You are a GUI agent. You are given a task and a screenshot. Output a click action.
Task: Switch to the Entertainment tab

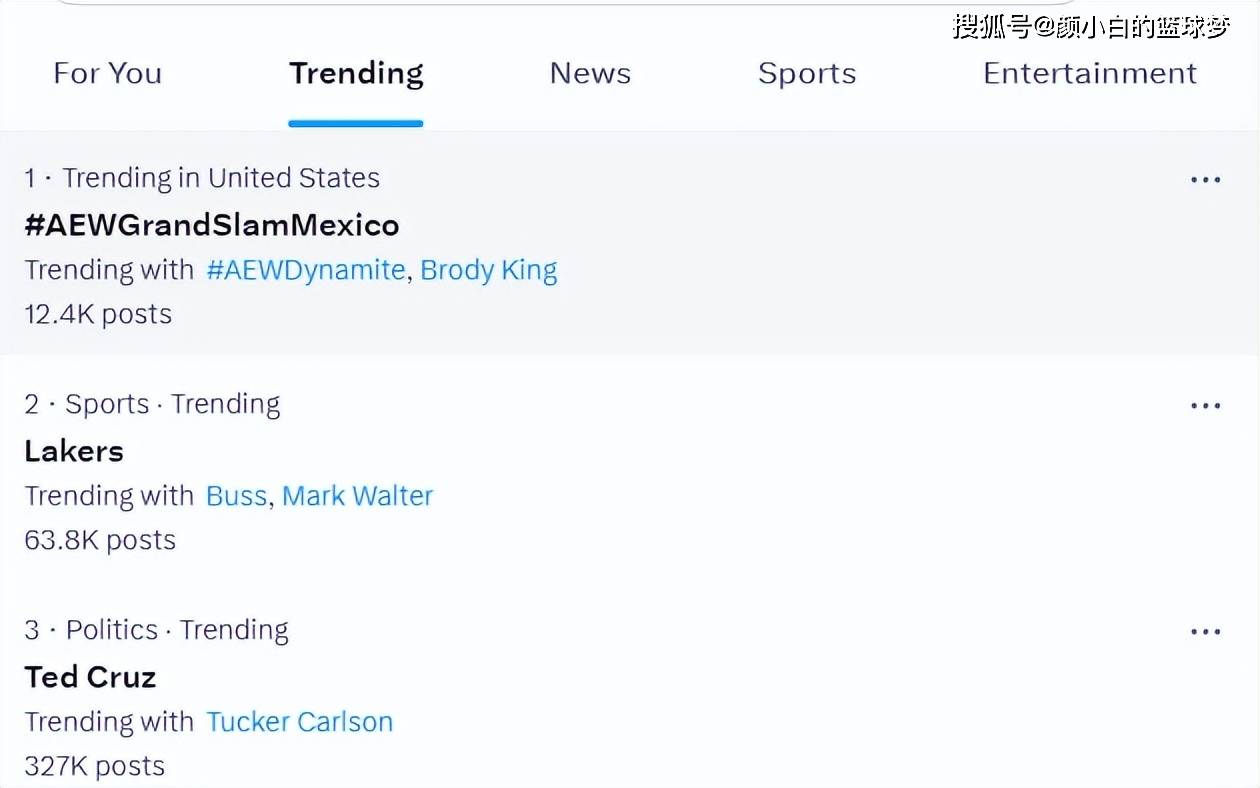pyautogui.click(x=1090, y=73)
